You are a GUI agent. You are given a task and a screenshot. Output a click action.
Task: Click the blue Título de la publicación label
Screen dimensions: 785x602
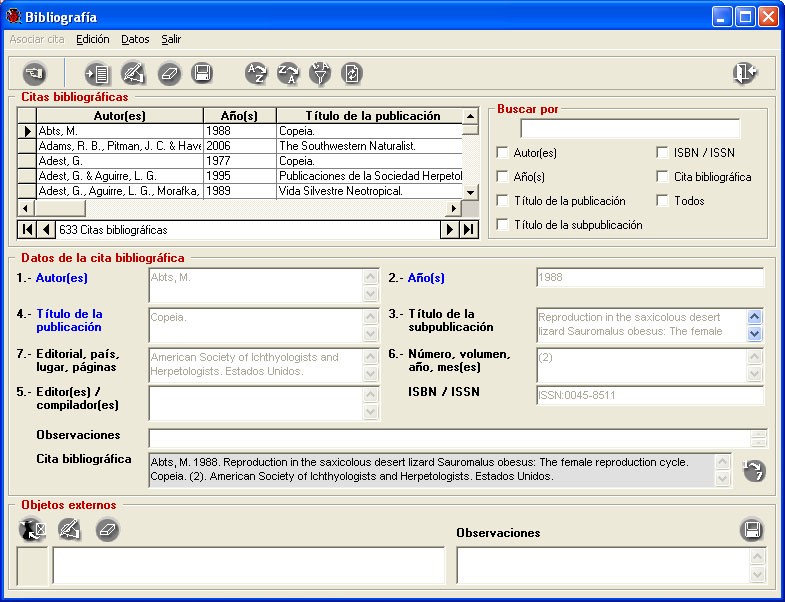69,321
